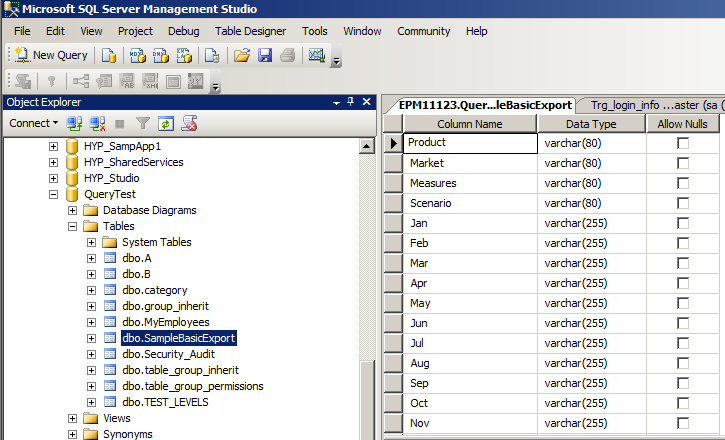Close the Object Explorer panel

367,102
